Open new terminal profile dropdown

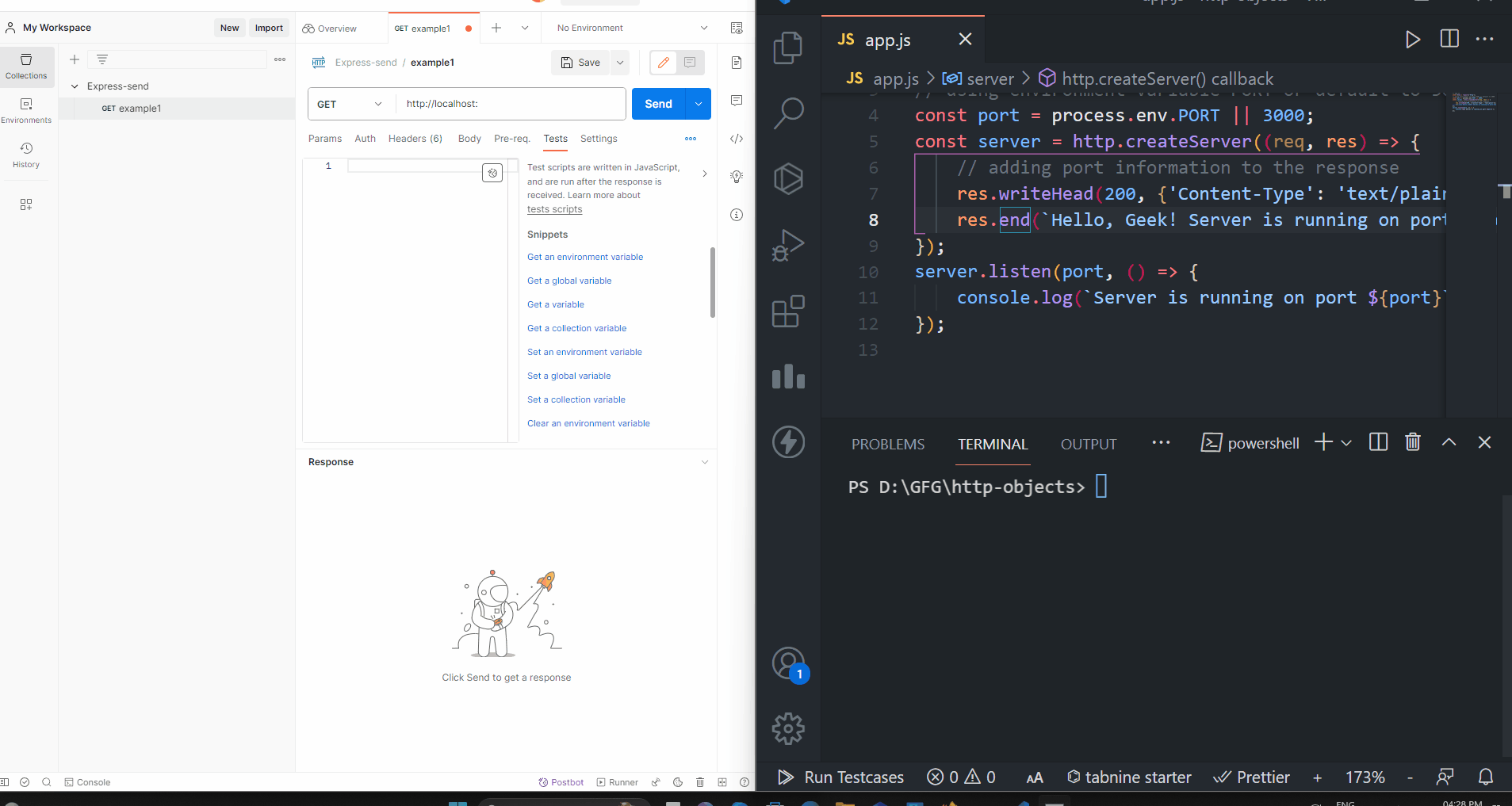tap(1346, 443)
